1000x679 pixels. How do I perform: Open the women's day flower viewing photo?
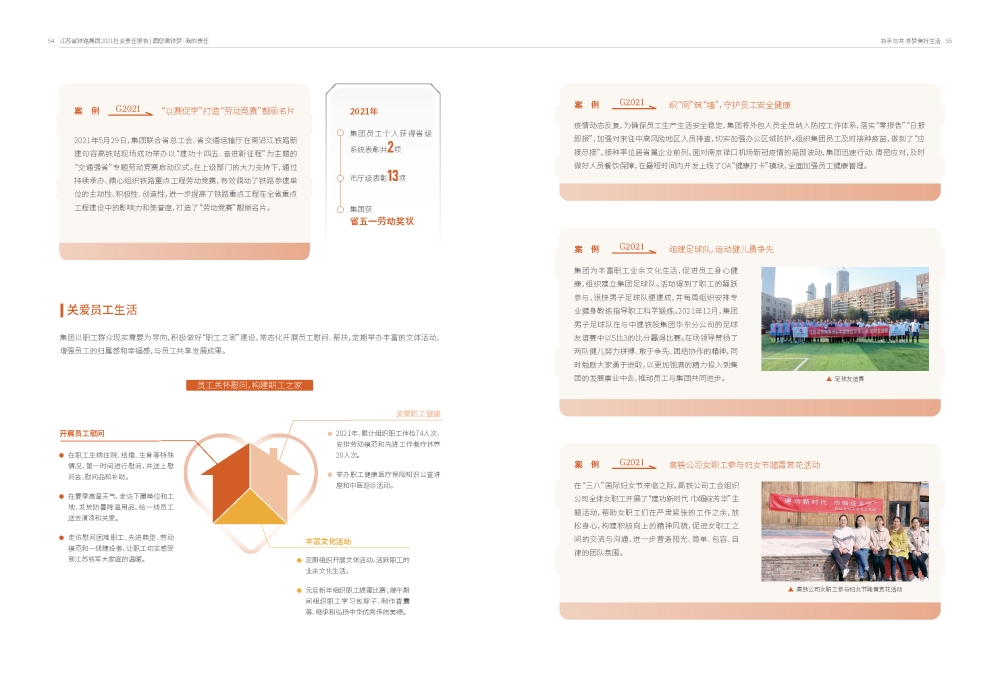pos(844,532)
